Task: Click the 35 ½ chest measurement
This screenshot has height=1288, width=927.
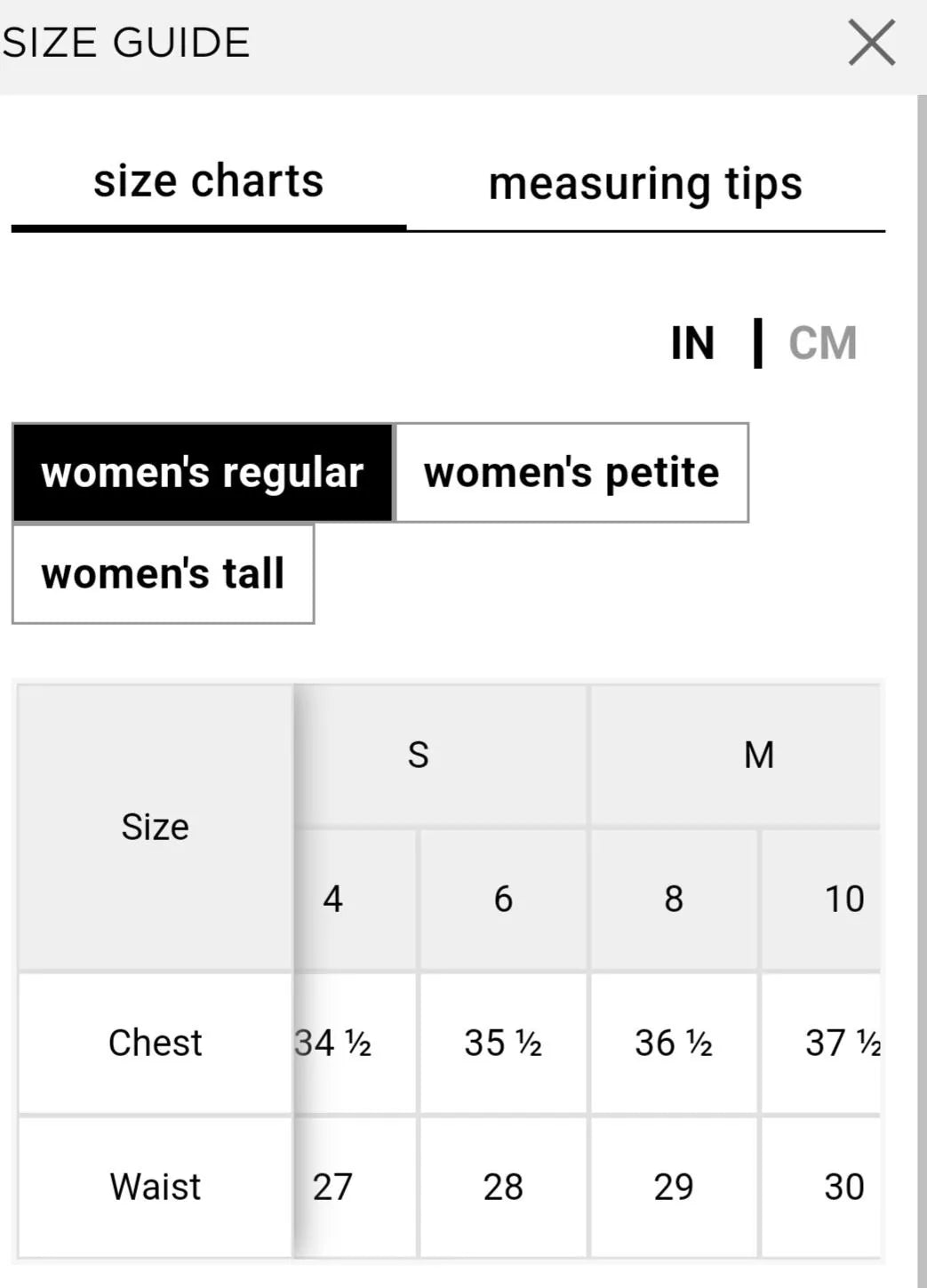Action: [503, 1043]
